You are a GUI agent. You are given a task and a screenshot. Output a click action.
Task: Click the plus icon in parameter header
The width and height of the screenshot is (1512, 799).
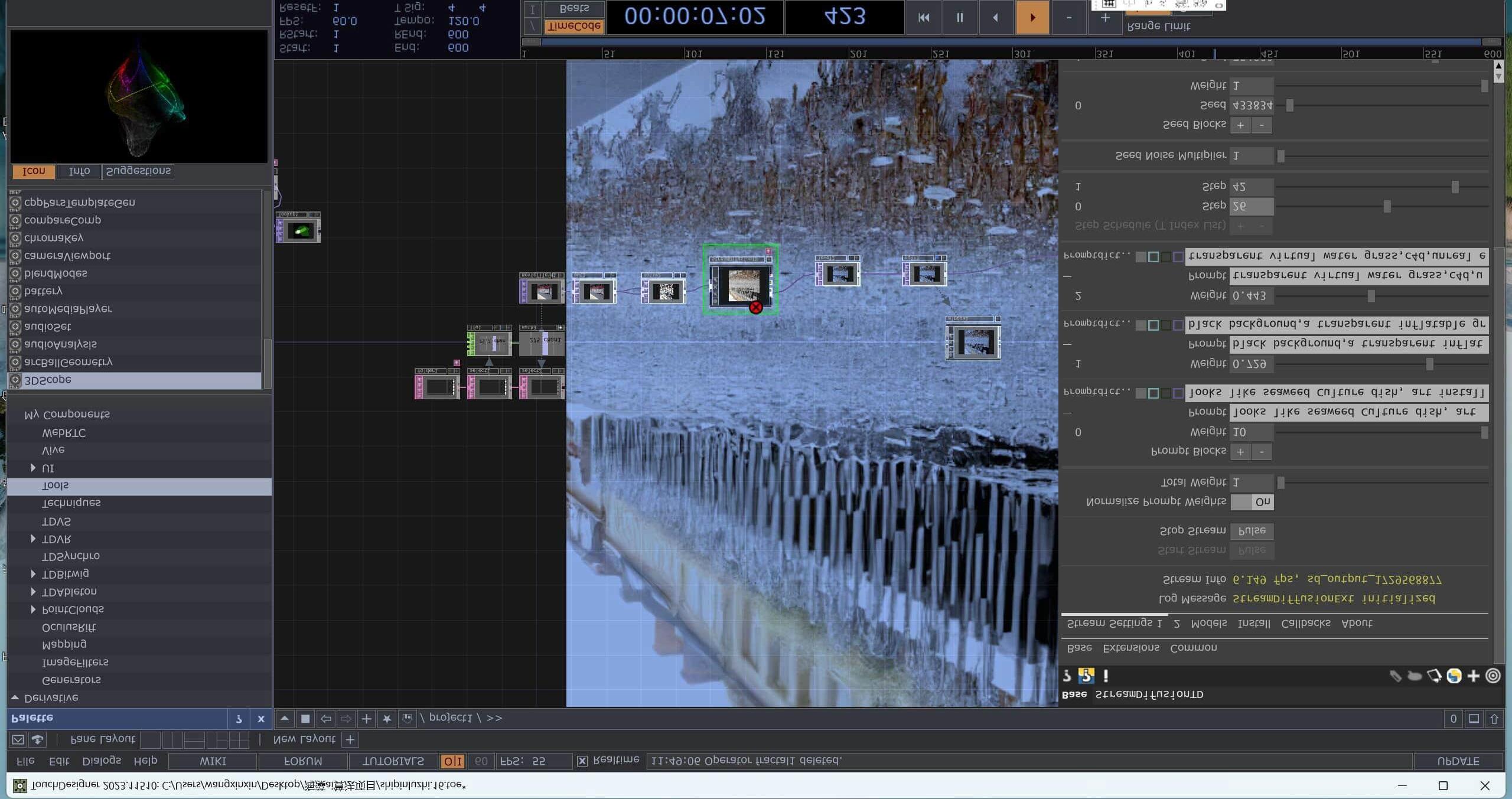(1473, 676)
